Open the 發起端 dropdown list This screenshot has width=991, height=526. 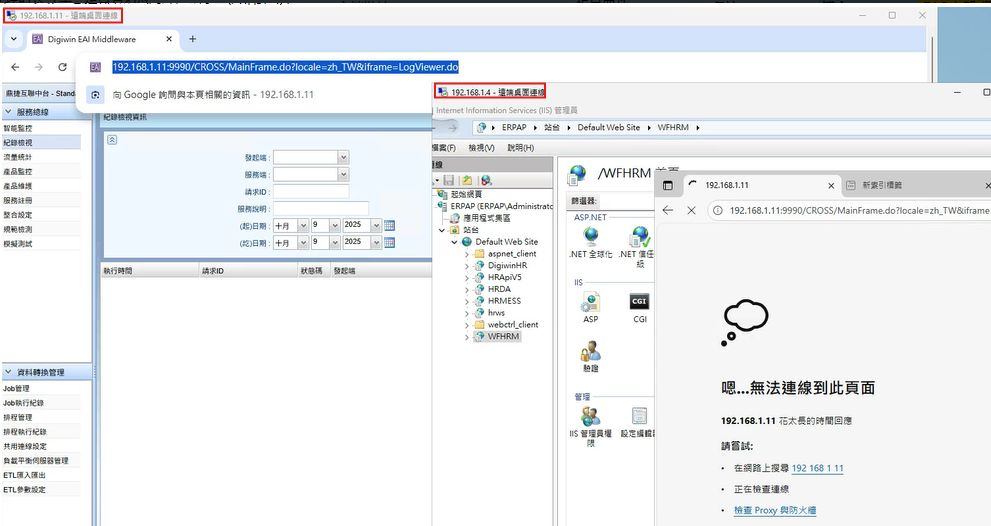343,157
